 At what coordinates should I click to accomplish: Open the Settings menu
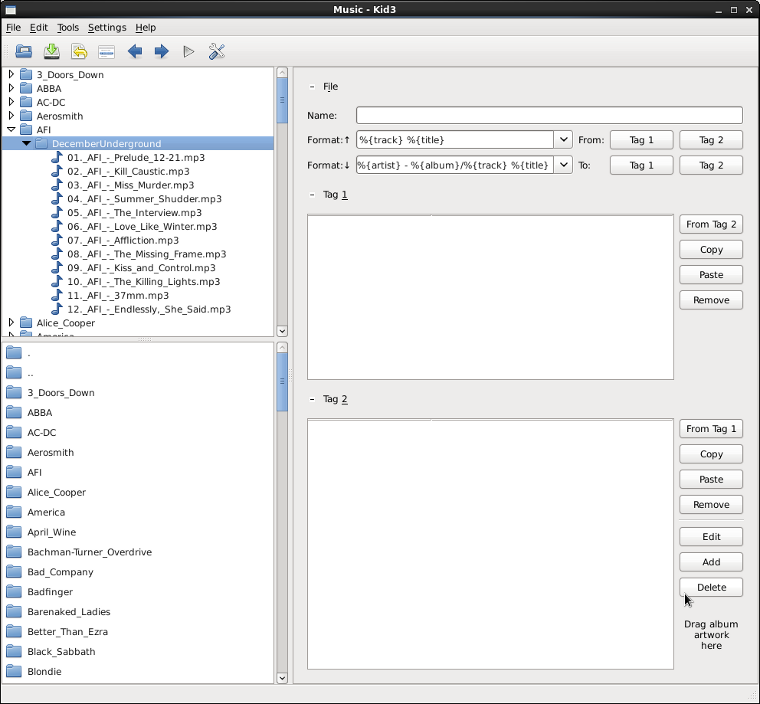pyautogui.click(x=107, y=27)
